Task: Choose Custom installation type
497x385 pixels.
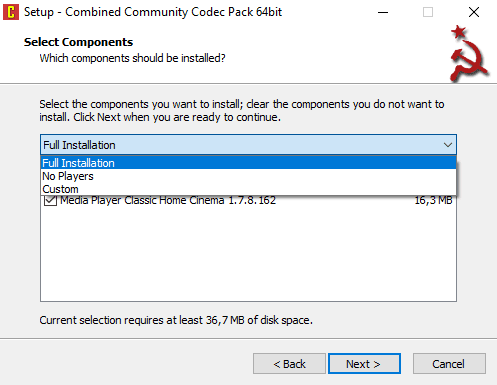Action: coord(248,189)
